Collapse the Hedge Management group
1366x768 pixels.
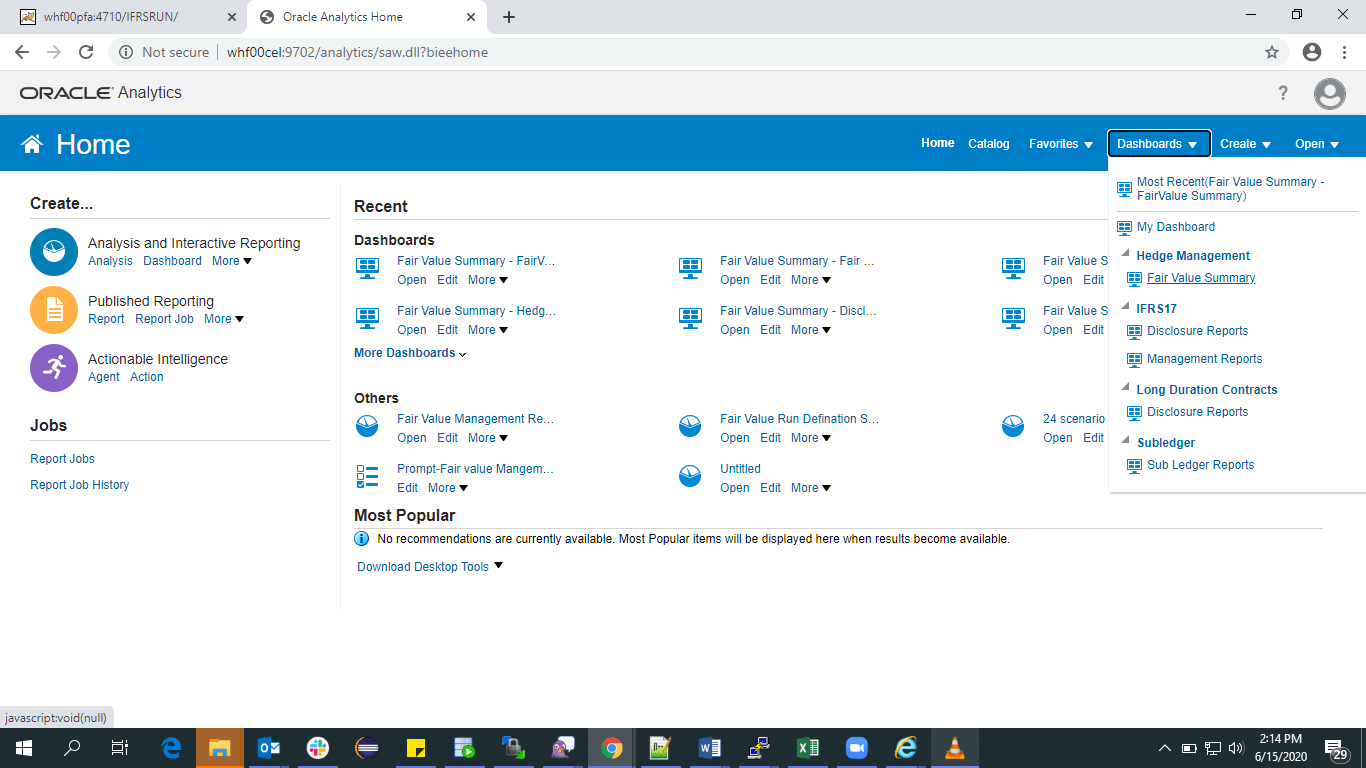tap(1124, 255)
